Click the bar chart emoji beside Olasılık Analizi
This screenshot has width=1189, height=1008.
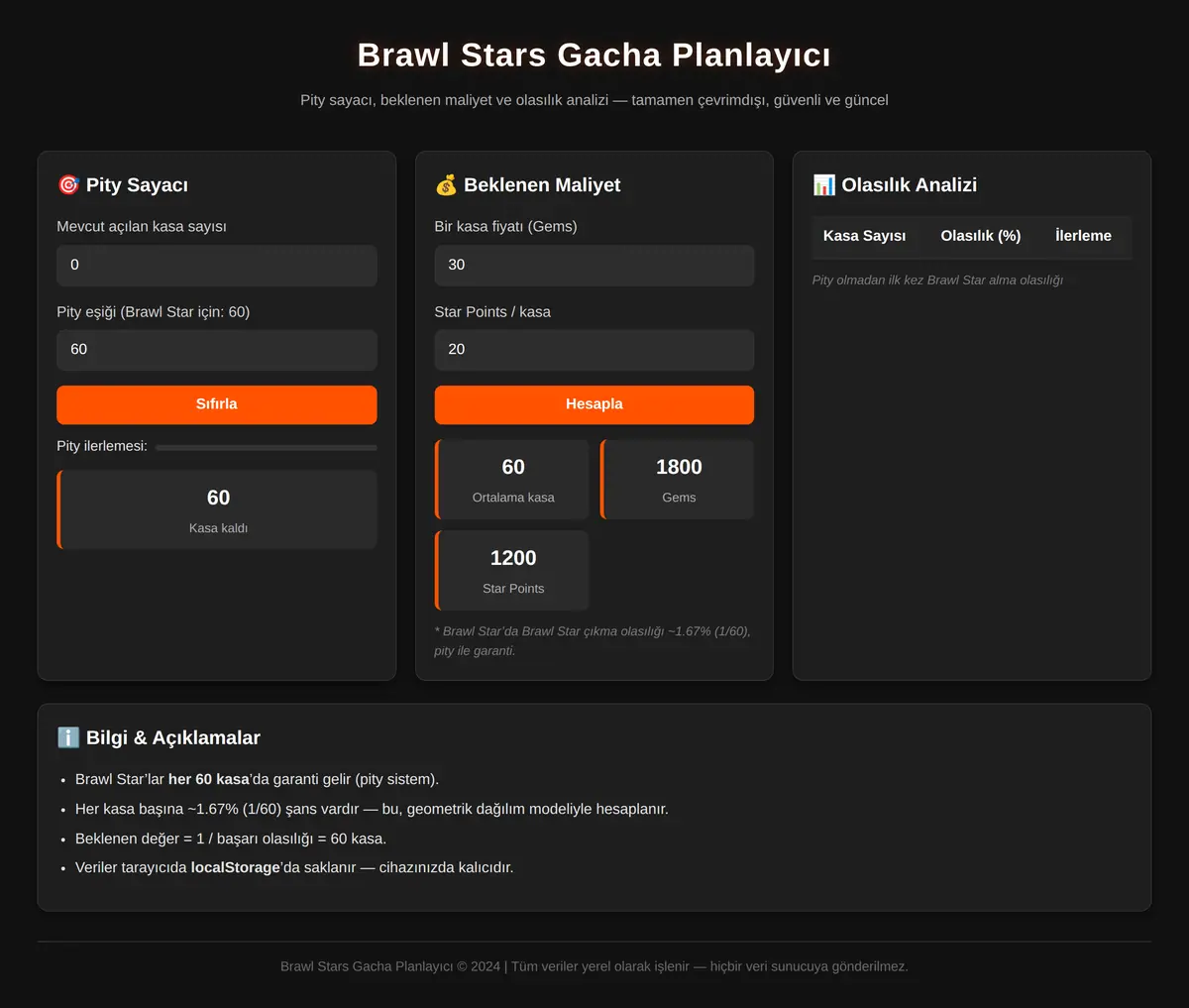click(823, 185)
